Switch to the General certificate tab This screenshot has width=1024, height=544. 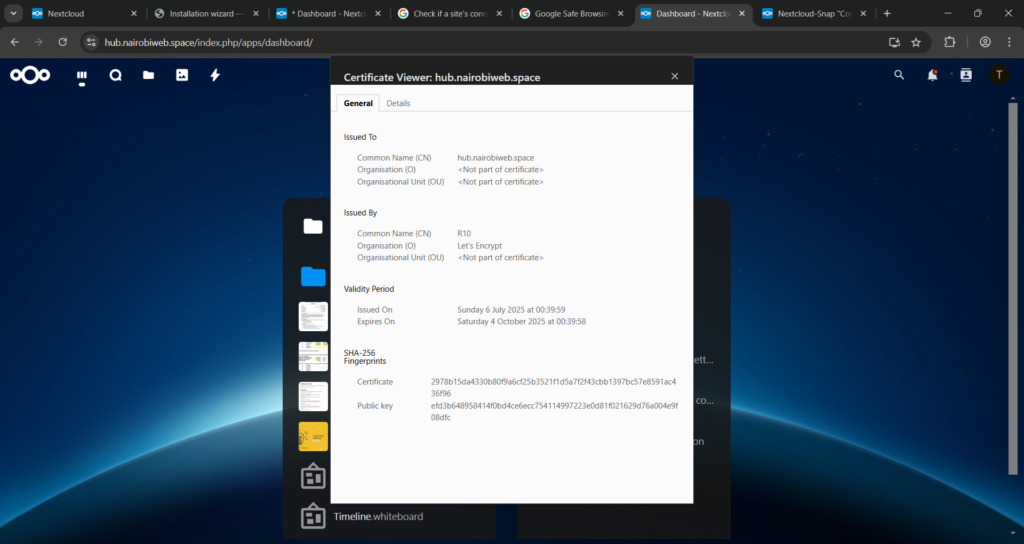tap(358, 103)
